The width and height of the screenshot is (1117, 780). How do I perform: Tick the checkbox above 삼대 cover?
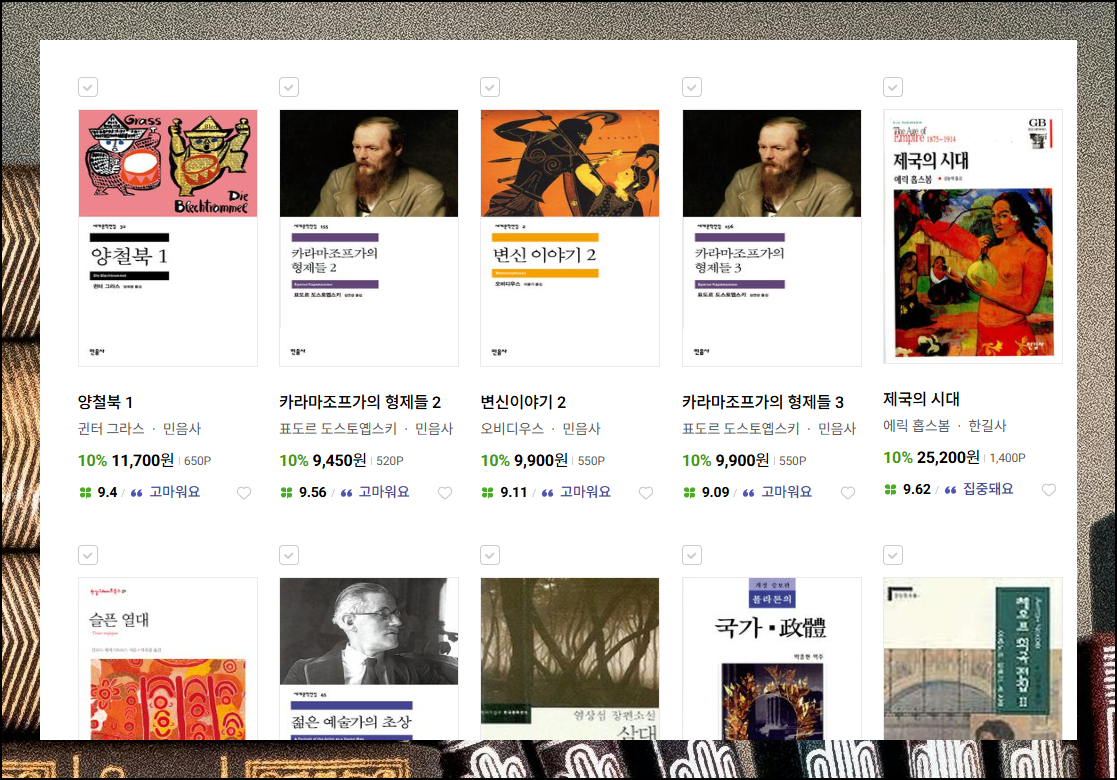[x=490, y=555]
